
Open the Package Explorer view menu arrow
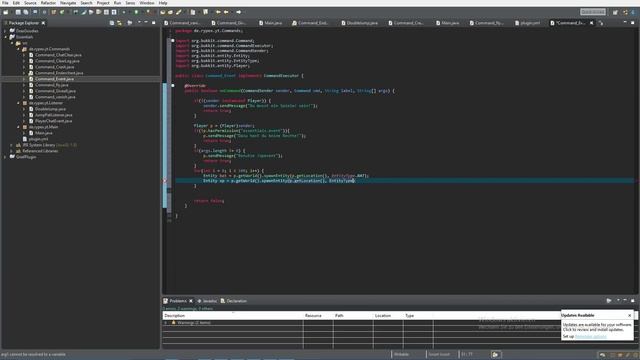click(139, 22)
